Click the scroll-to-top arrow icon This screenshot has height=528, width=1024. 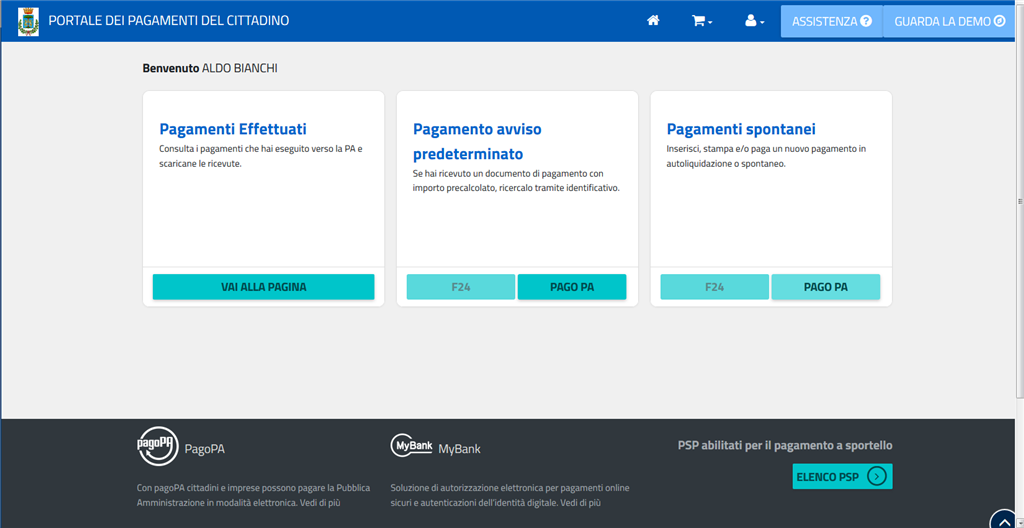1005,520
